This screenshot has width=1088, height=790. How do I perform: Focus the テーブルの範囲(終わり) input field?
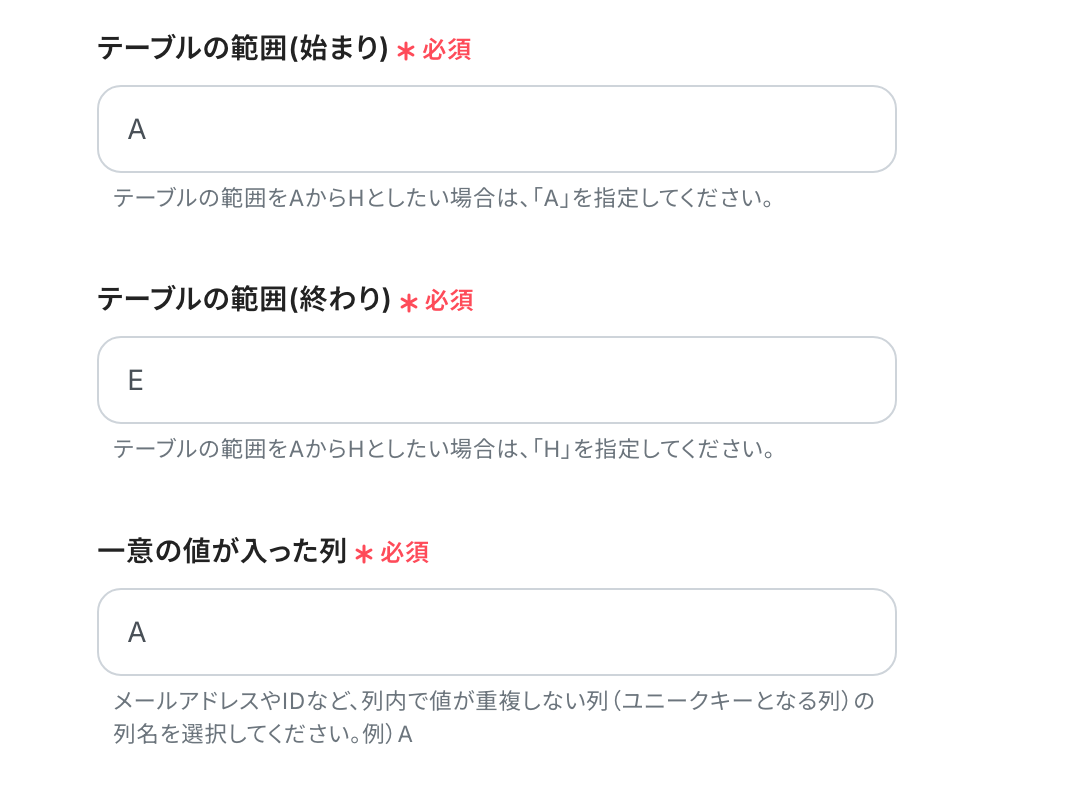tap(496, 380)
